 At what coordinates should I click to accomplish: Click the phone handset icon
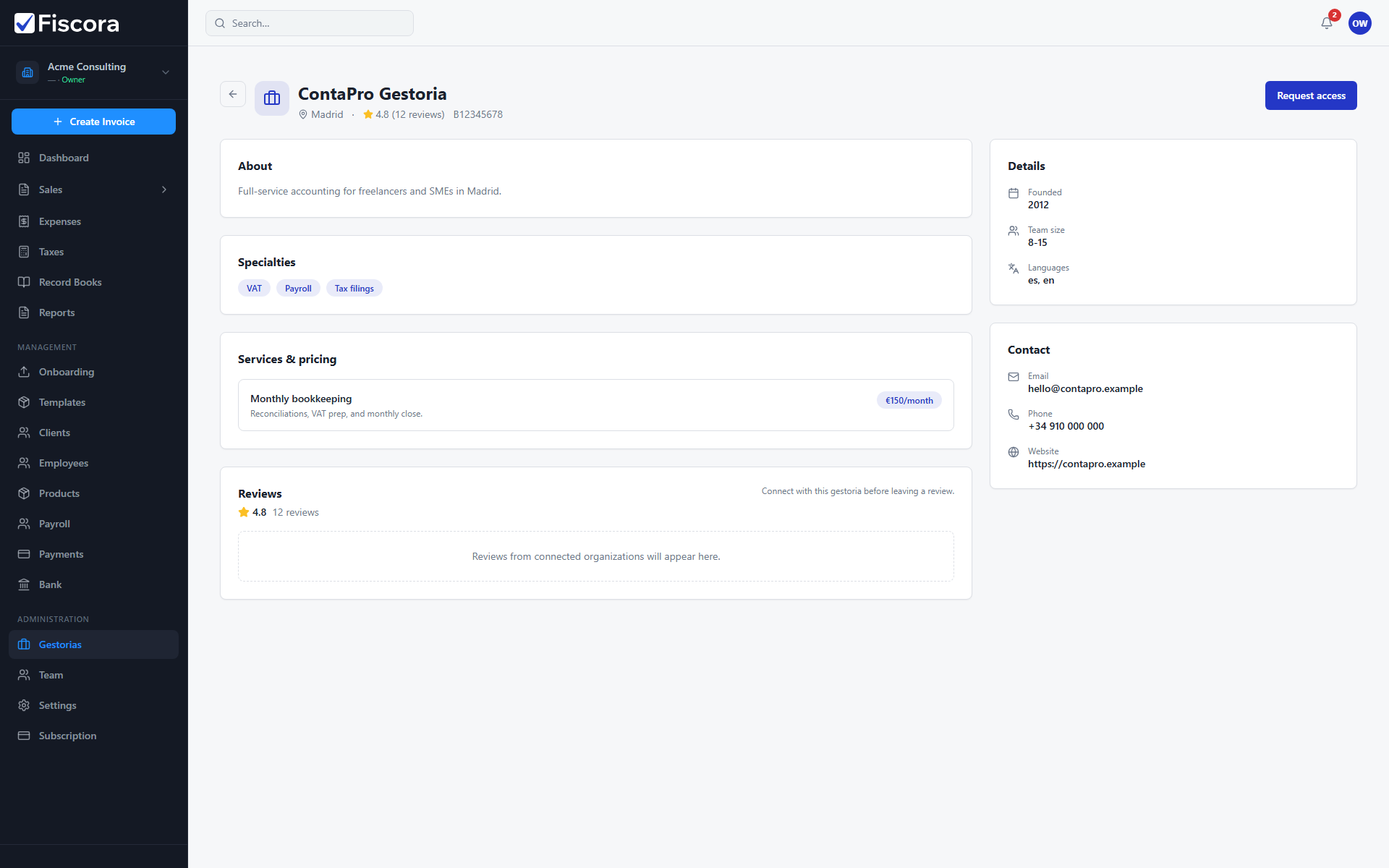click(1014, 414)
